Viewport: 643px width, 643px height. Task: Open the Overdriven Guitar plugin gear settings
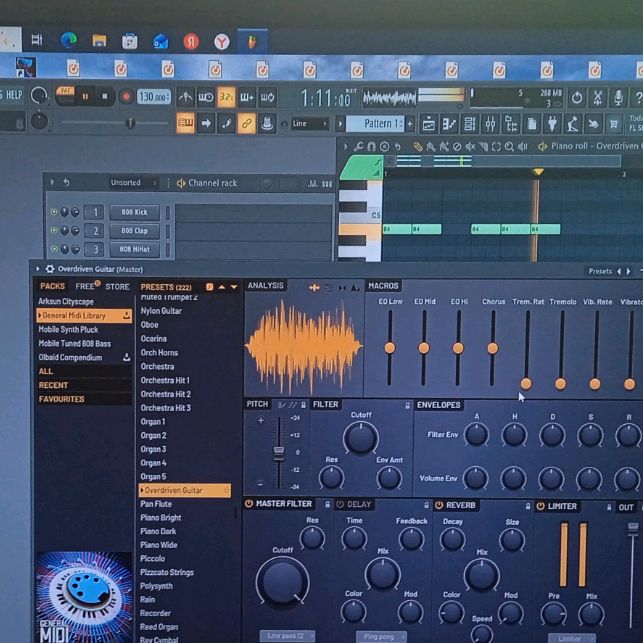pos(50,269)
